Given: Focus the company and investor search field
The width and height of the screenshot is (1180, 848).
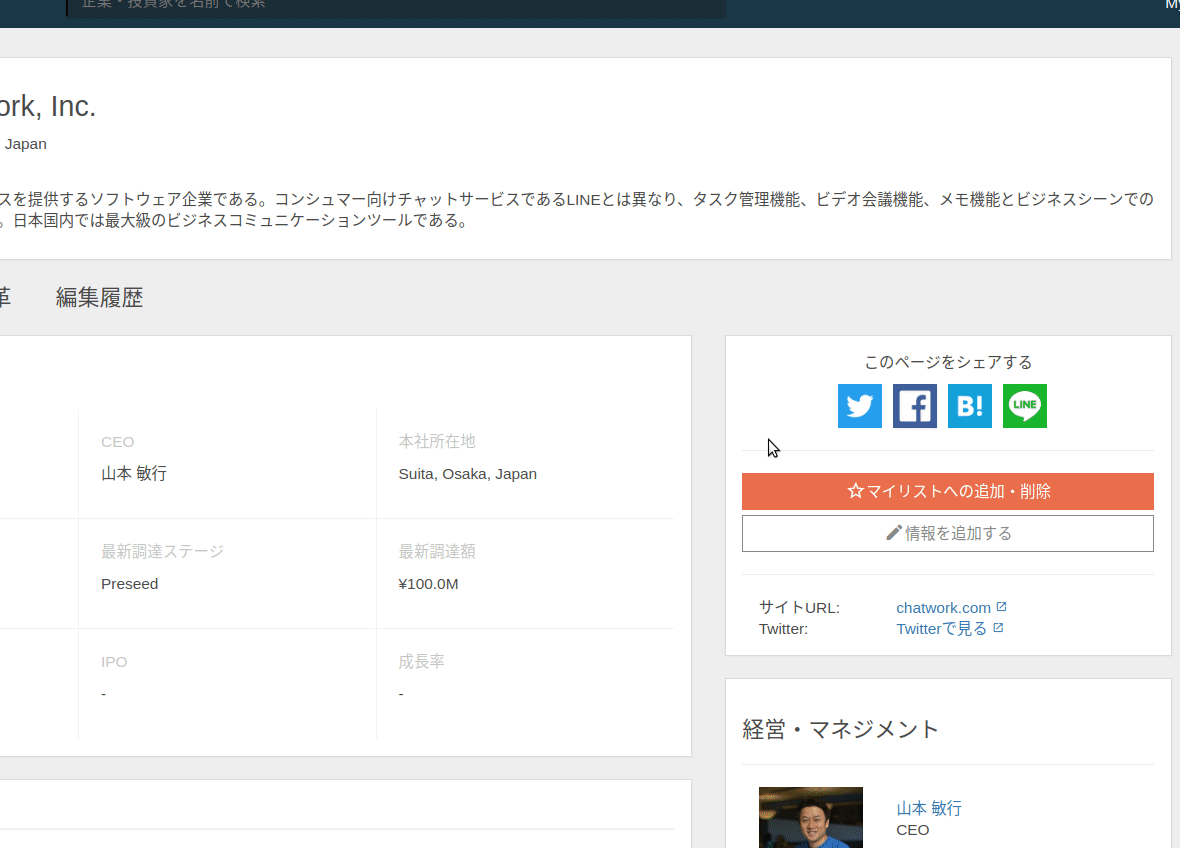Looking at the screenshot, I should (397, 8).
